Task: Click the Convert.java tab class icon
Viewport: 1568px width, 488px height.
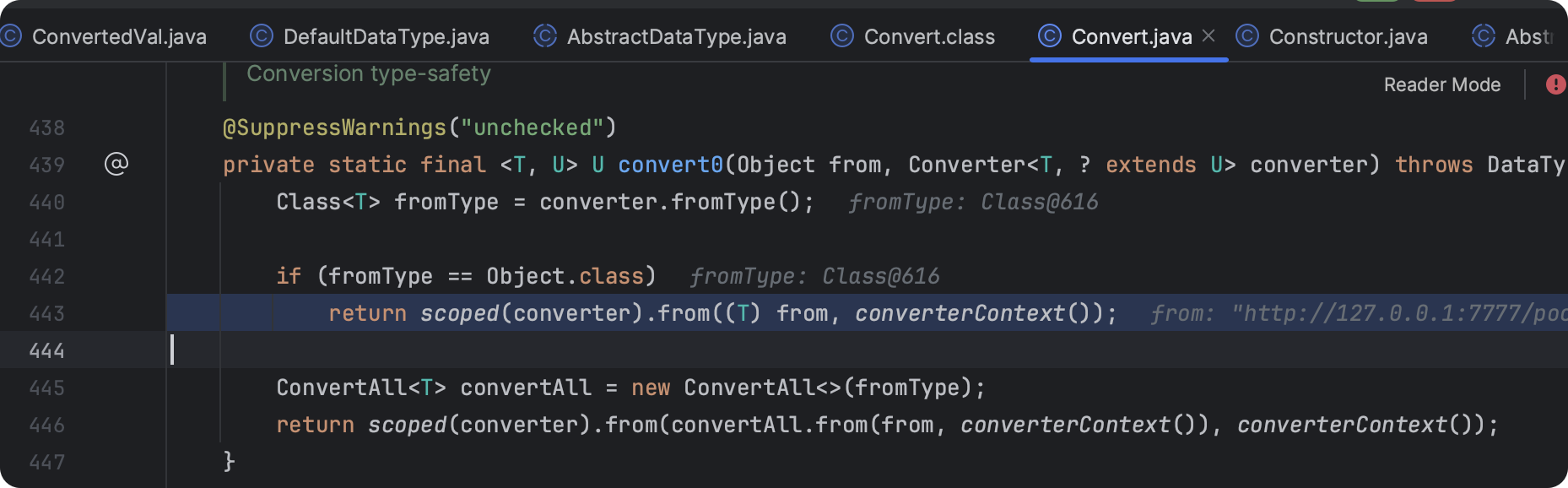Action: click(1050, 36)
